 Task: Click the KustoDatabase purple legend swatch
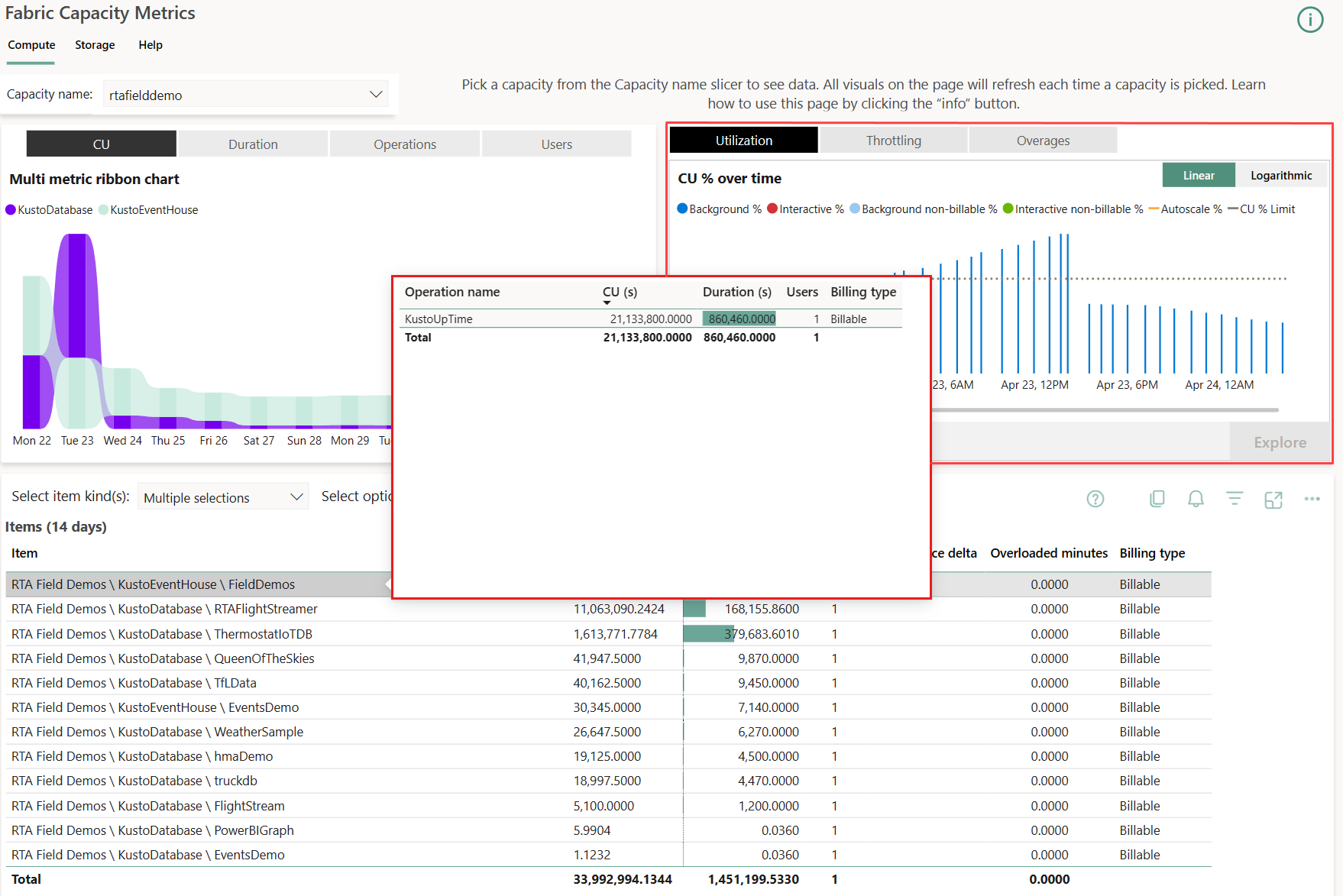(11, 210)
